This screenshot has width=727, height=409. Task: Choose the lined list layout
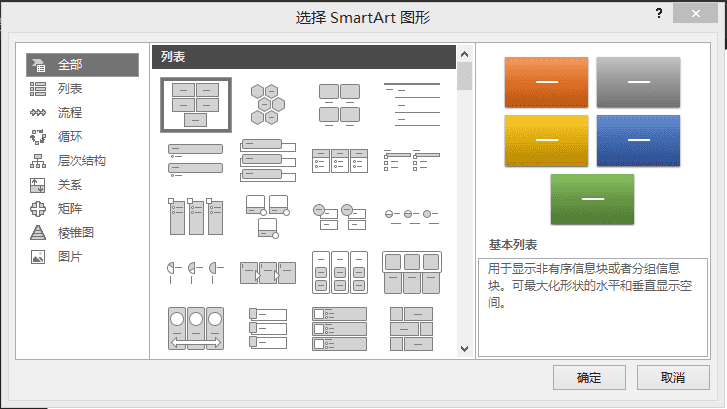(x=412, y=105)
